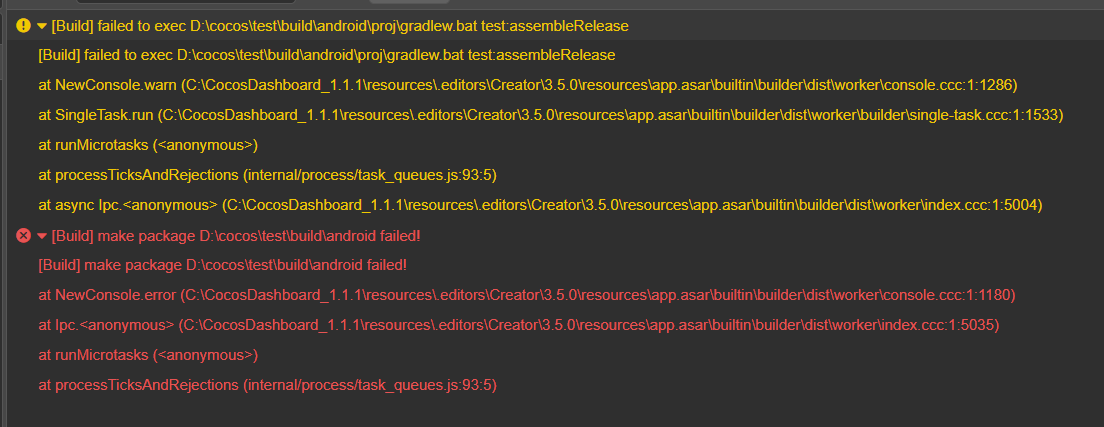1104x427 pixels.
Task: Click the repeated red make package message
Action: [222, 265]
